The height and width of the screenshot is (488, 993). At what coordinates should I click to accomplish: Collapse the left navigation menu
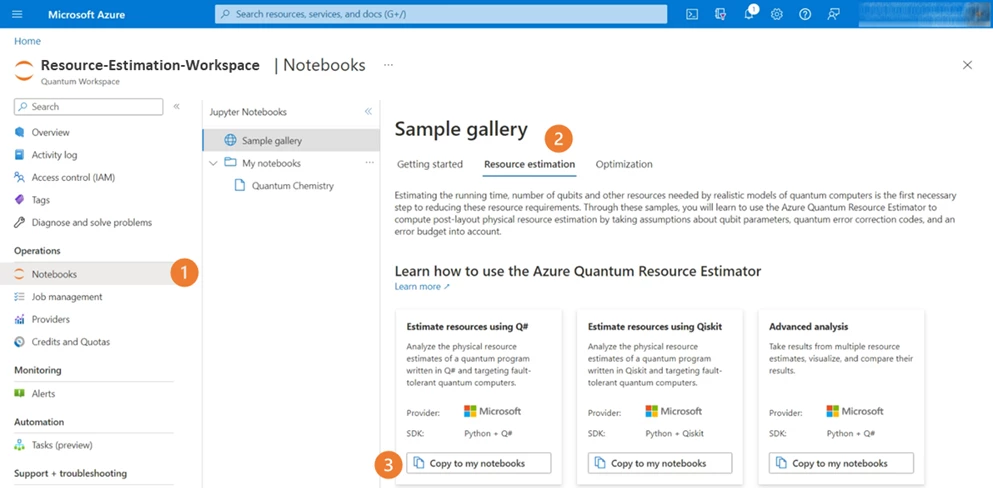(x=177, y=106)
